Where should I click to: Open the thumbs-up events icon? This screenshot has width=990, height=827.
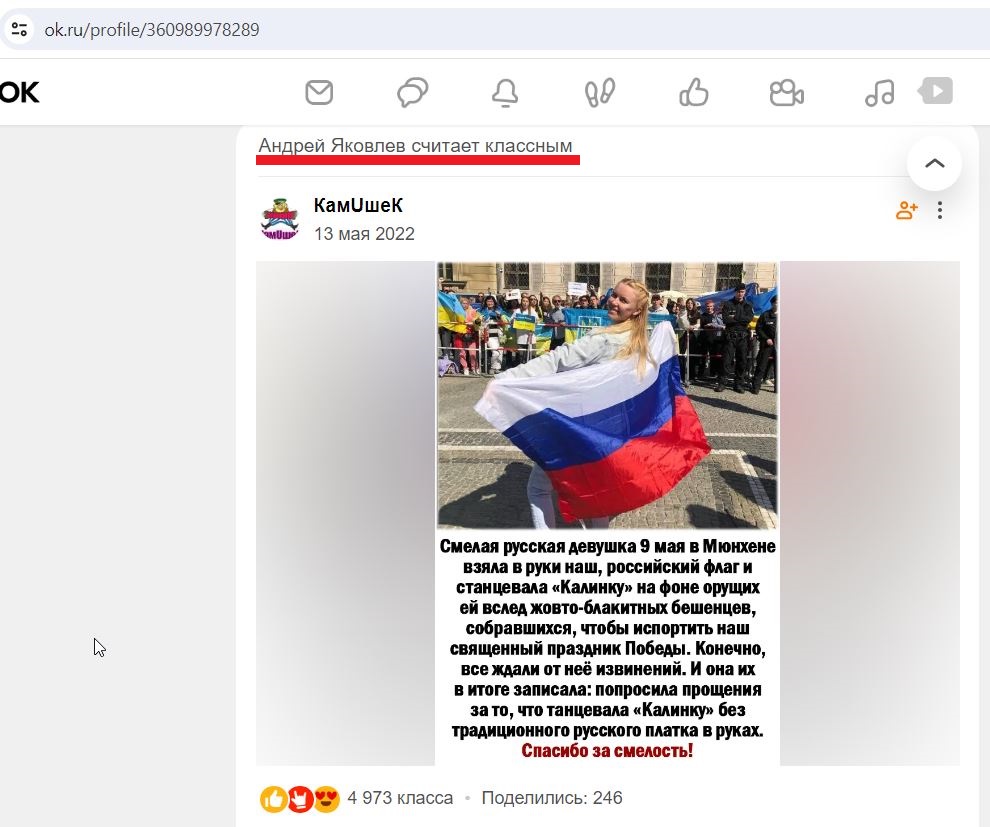point(693,93)
